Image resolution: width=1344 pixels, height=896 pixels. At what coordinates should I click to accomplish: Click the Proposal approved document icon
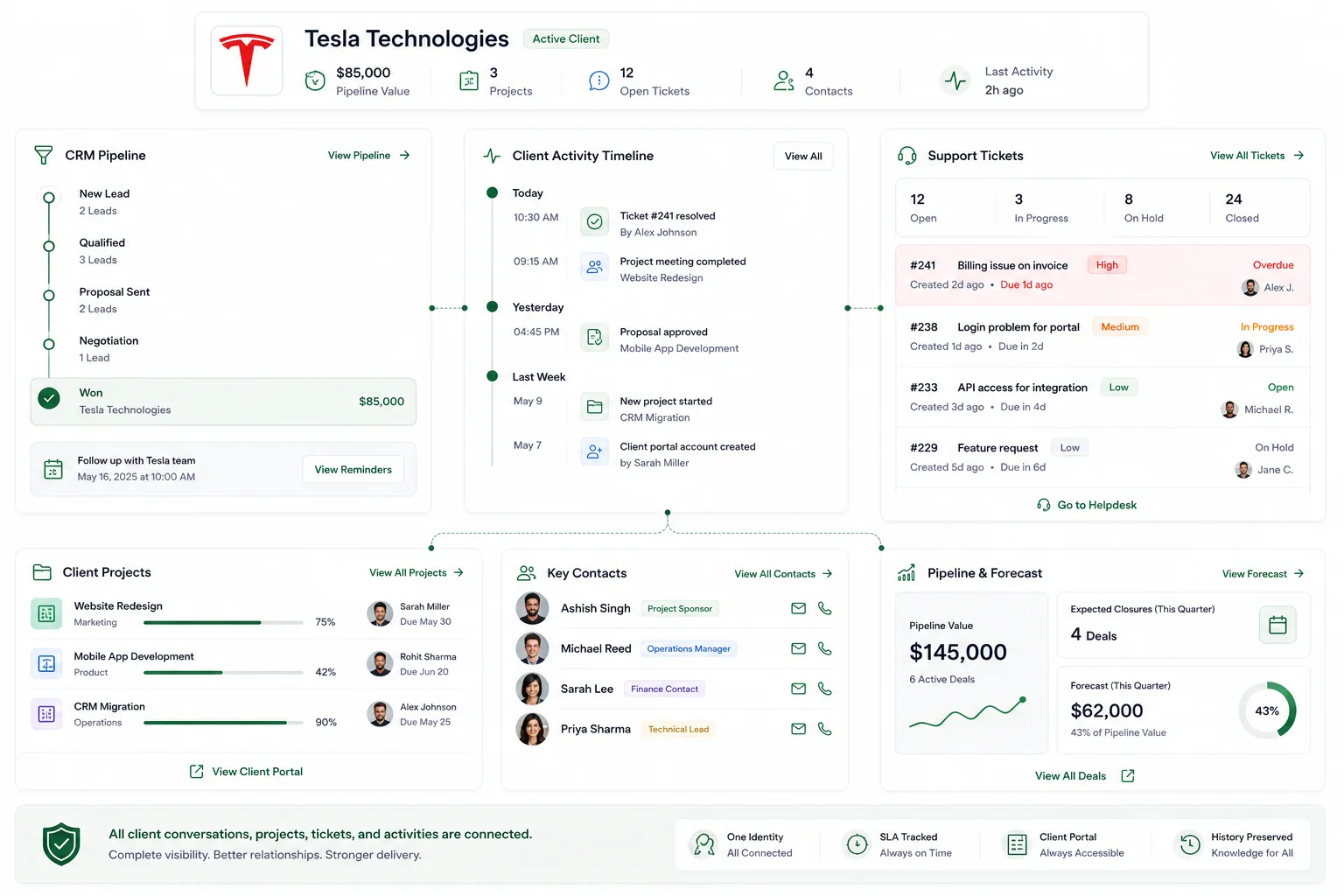pyautogui.click(x=595, y=338)
